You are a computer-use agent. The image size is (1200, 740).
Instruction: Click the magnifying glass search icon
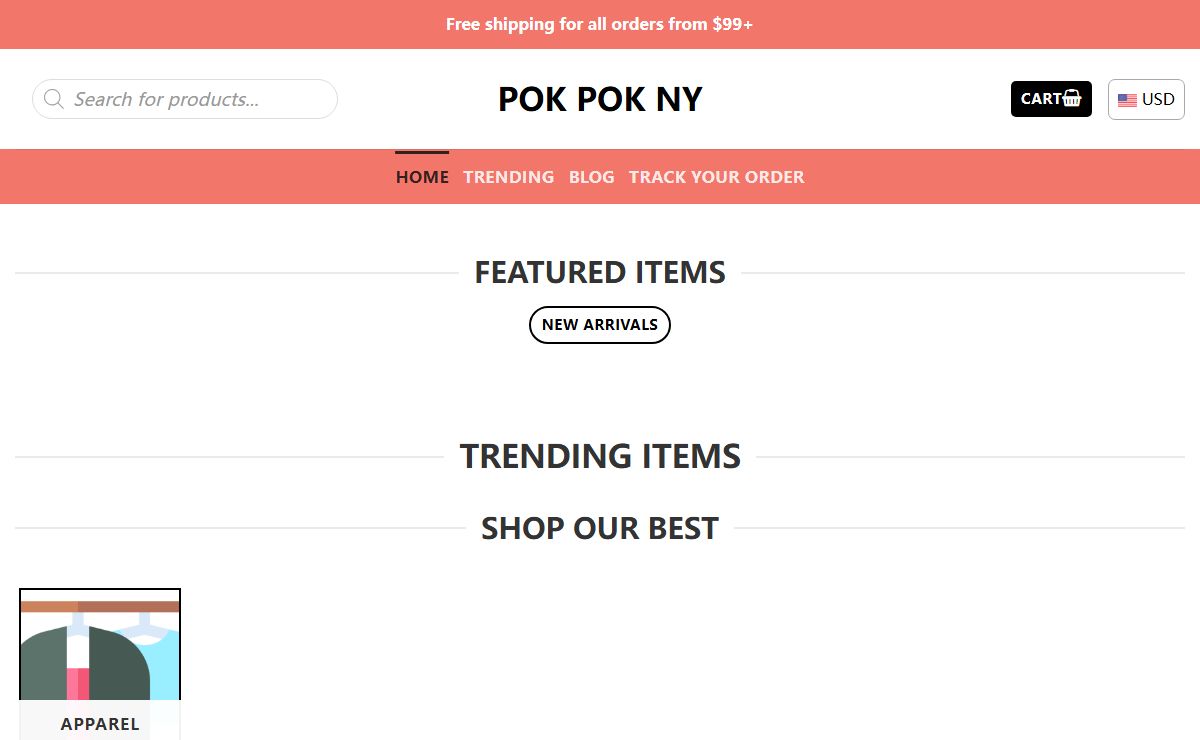click(x=54, y=99)
